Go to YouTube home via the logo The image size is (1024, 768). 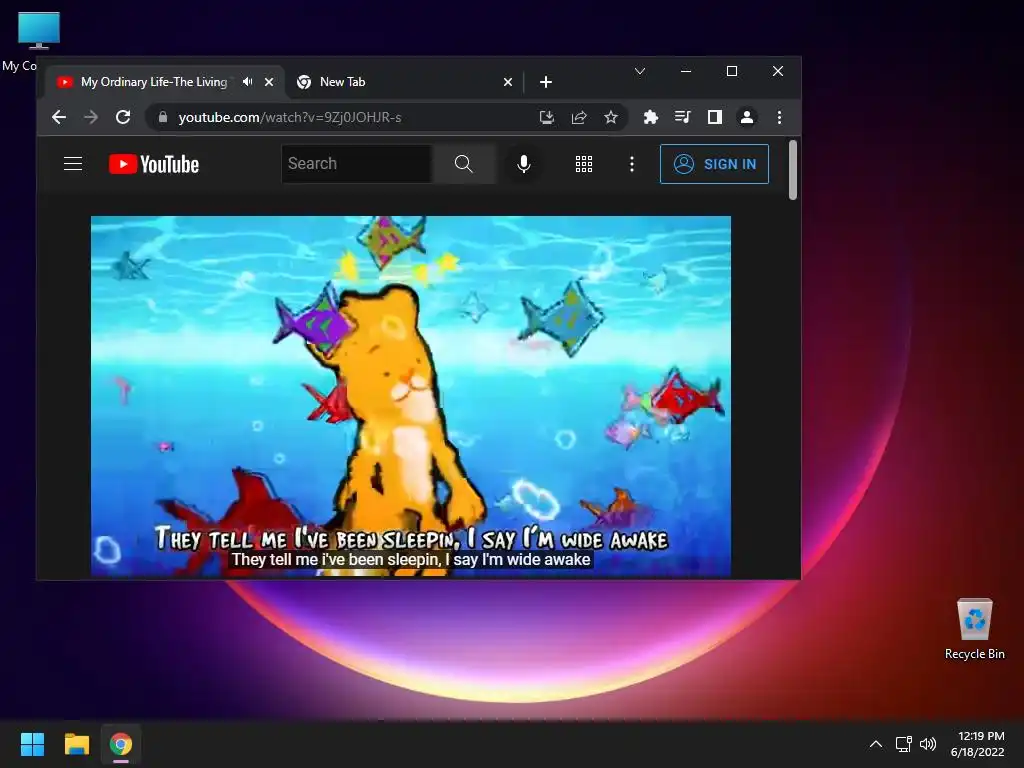[x=154, y=164]
